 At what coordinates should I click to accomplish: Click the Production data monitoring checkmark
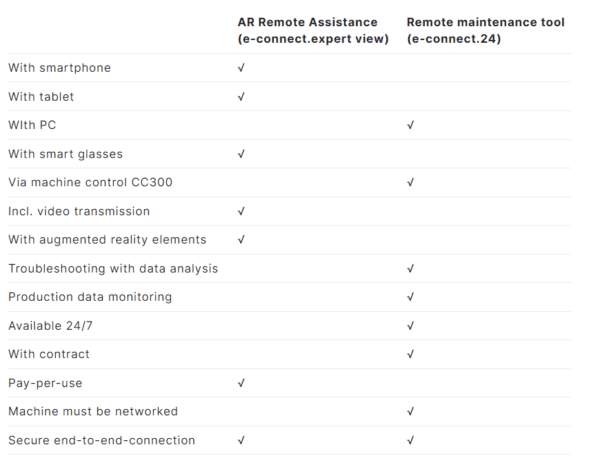[x=410, y=297]
